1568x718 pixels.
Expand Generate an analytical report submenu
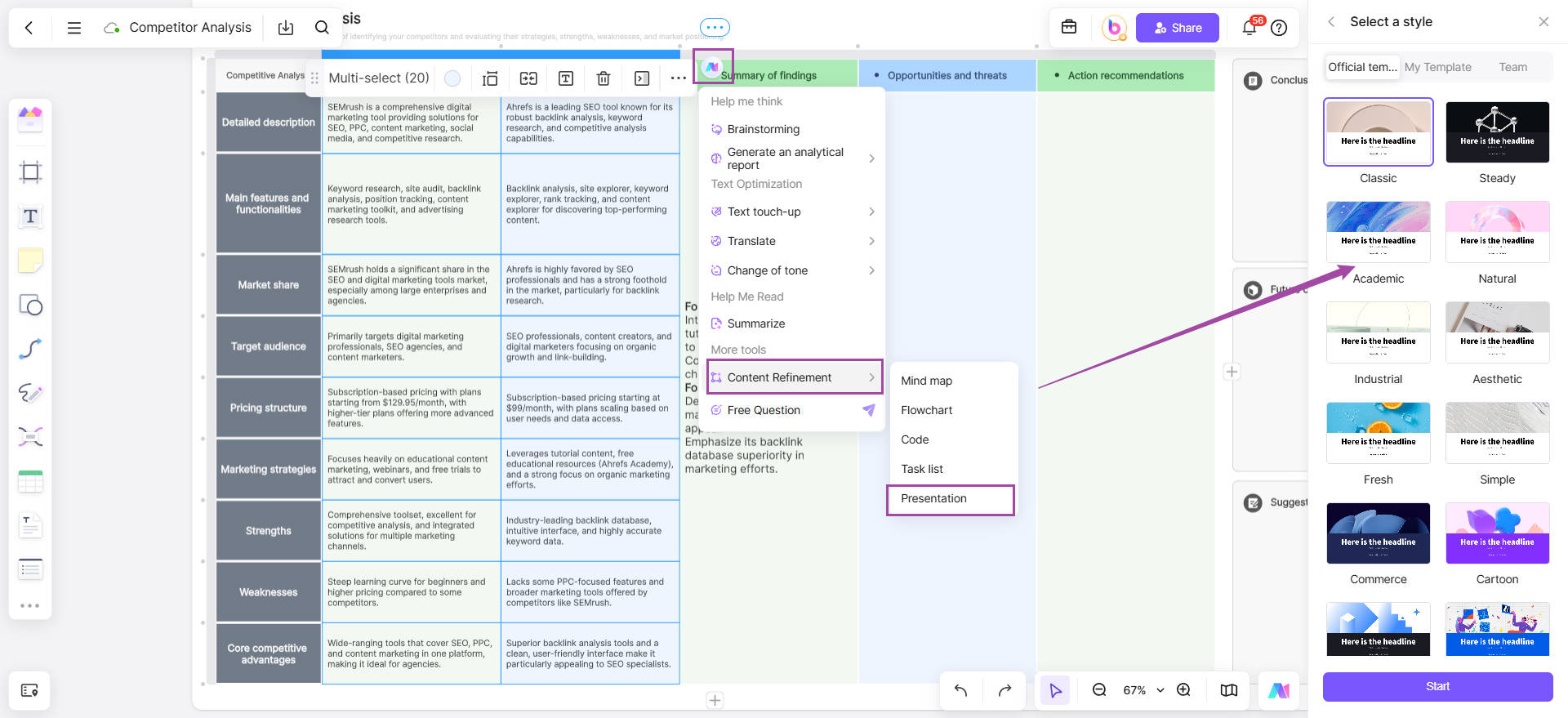(x=792, y=158)
